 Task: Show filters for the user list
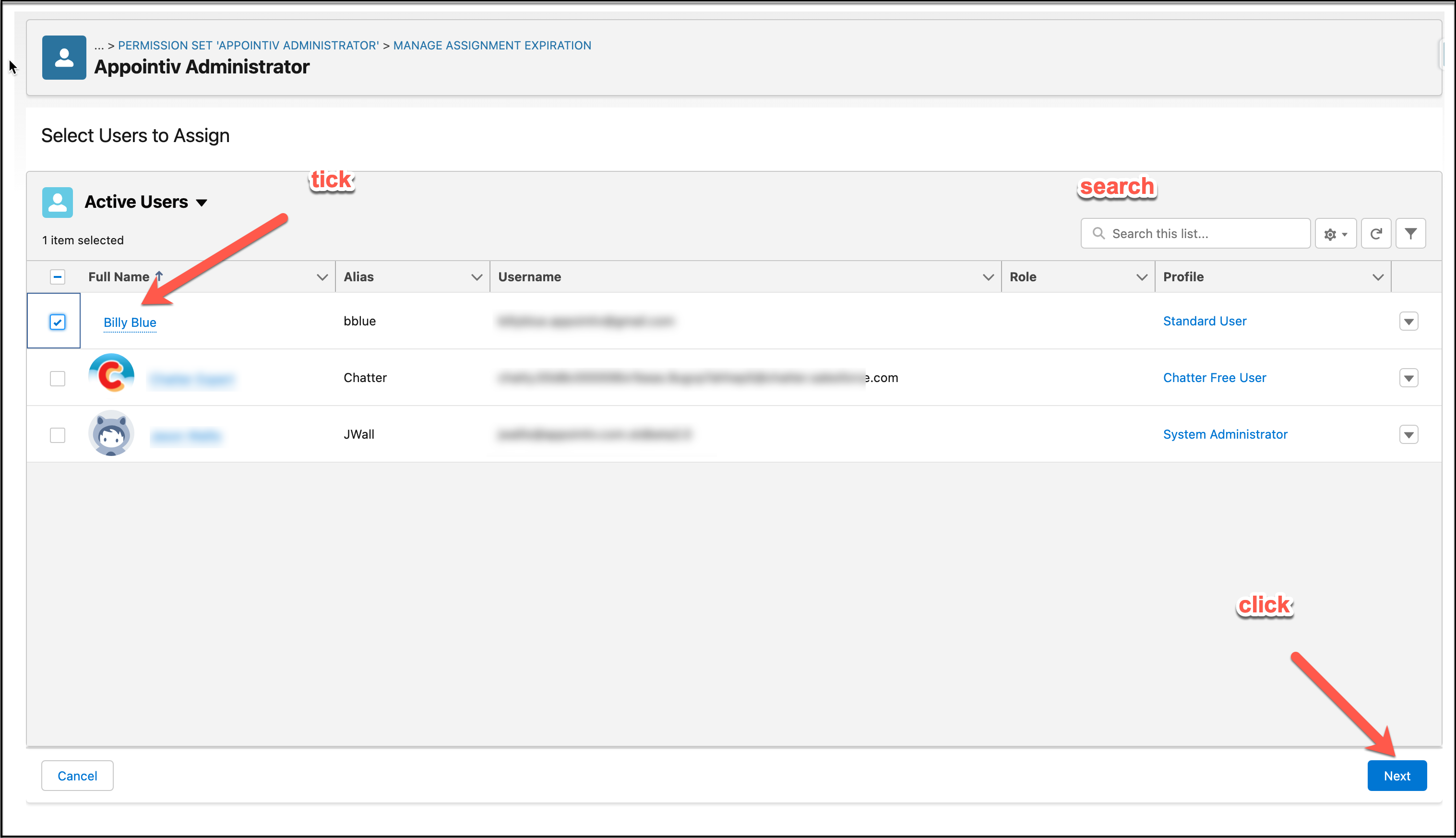[1410, 234]
